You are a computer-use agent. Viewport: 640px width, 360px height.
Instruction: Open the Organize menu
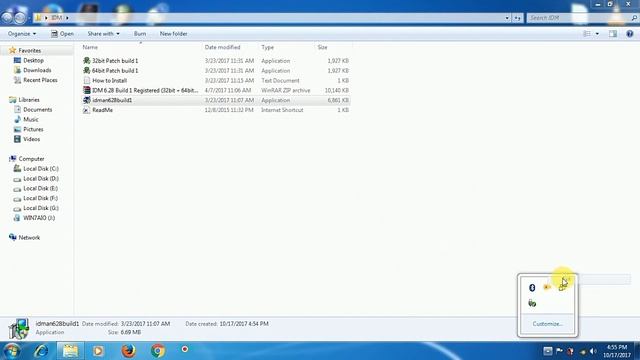(x=22, y=34)
